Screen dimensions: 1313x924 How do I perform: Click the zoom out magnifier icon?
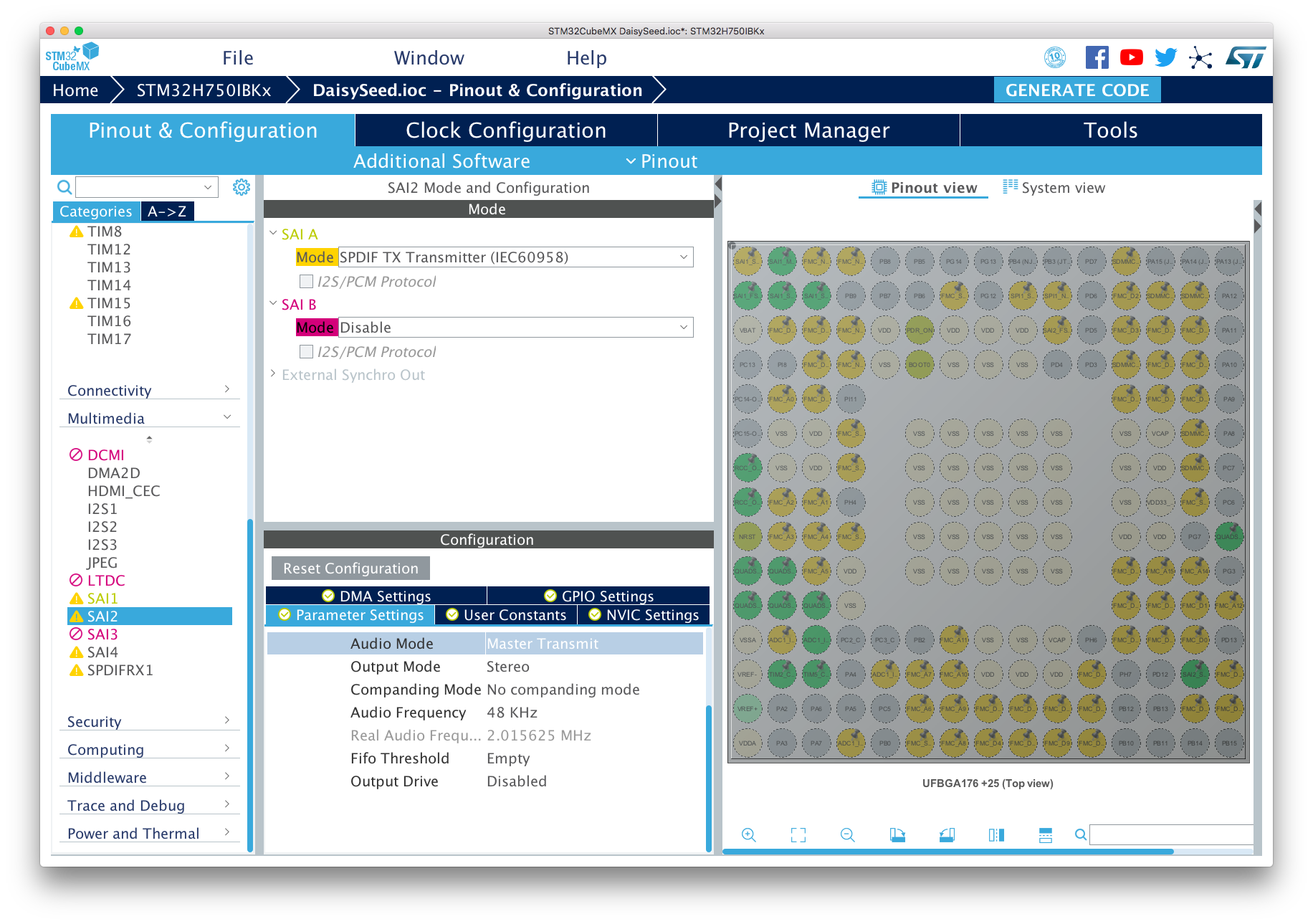[847, 834]
